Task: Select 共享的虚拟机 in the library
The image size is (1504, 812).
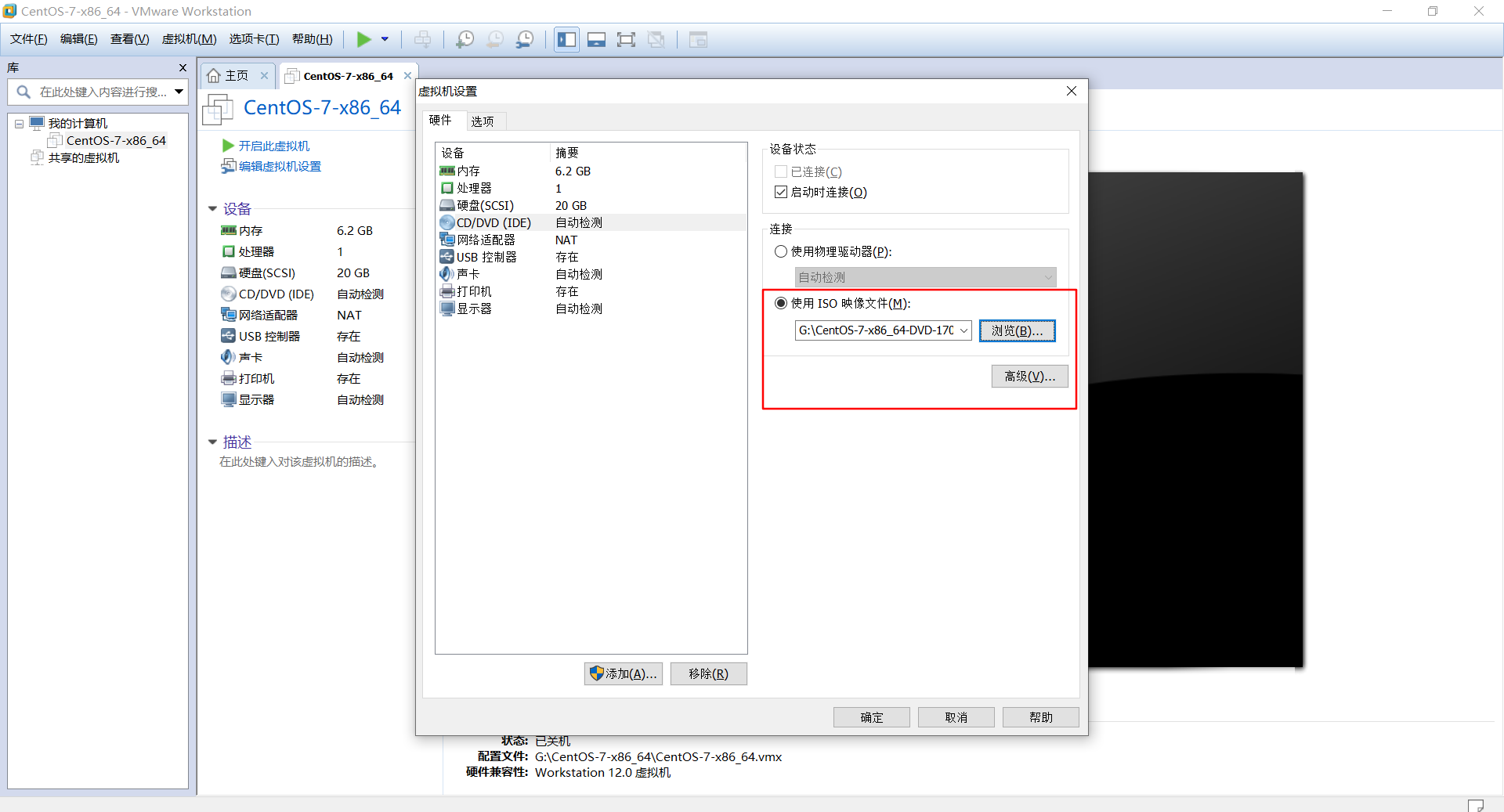Action: (84, 157)
